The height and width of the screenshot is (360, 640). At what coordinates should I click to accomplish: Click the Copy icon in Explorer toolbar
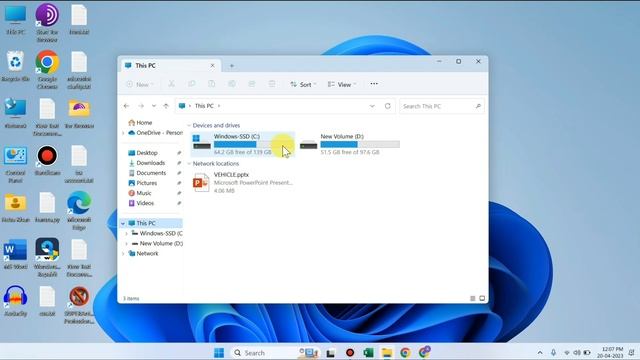click(x=191, y=84)
